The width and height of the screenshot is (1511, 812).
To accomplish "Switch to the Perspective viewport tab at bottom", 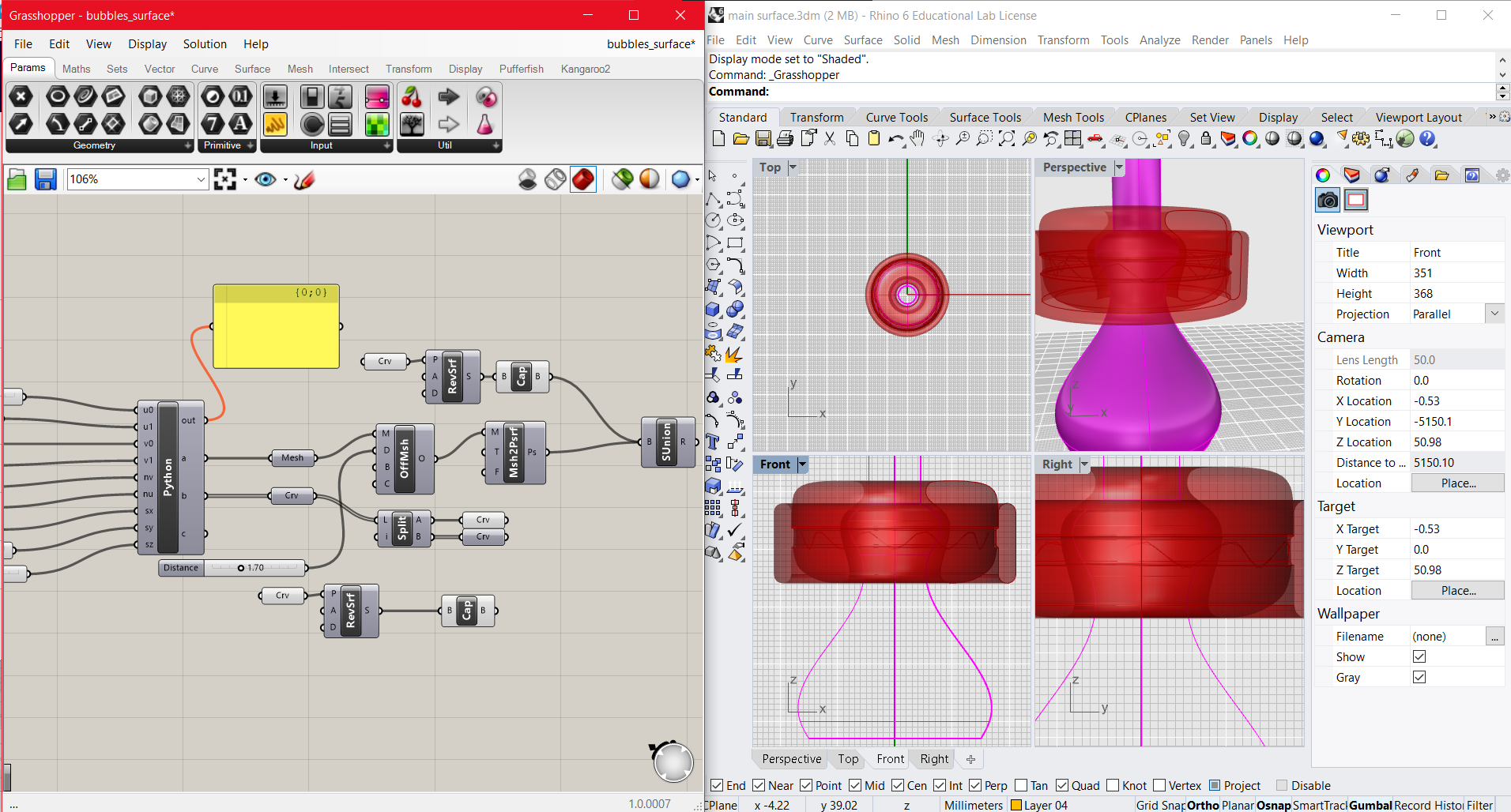I will pos(791,759).
